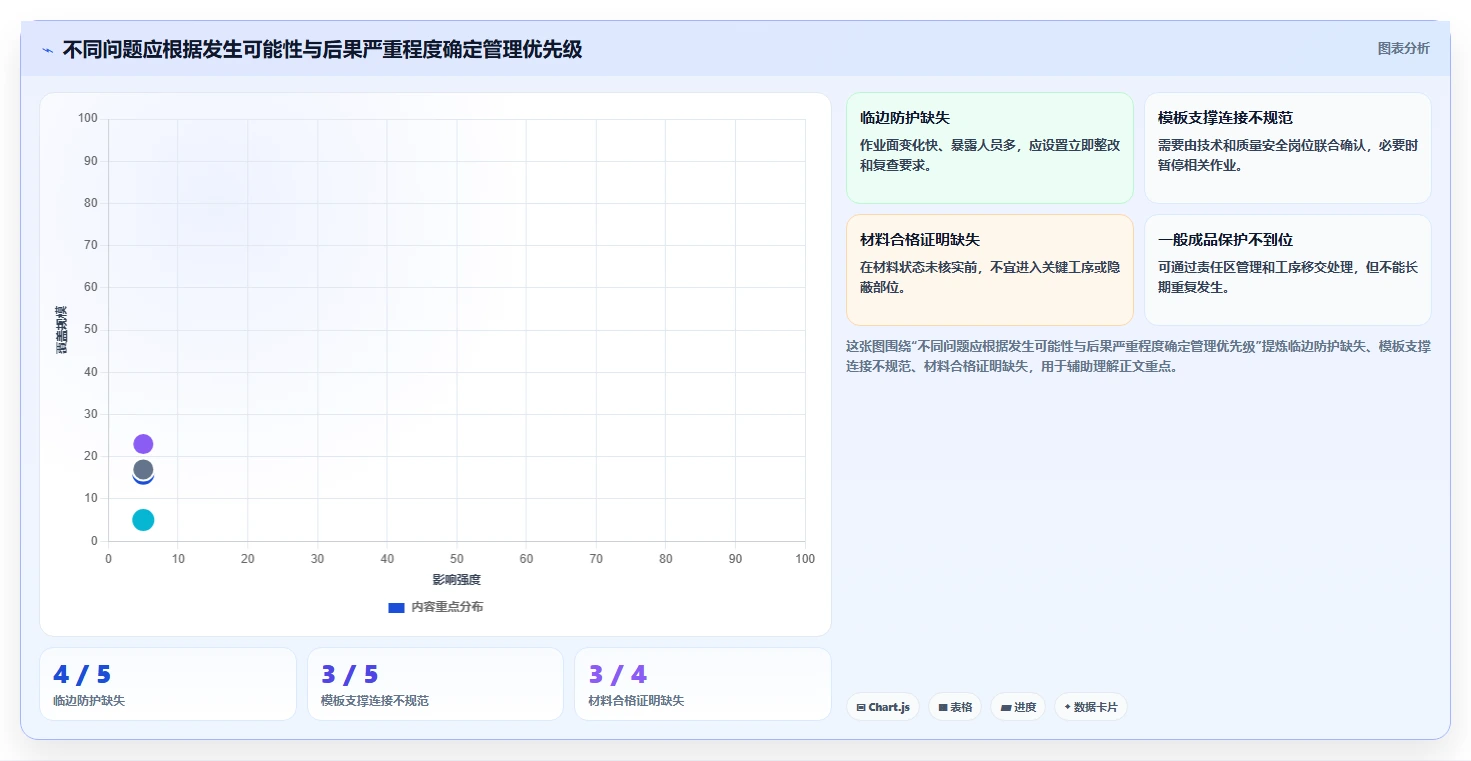Select the 材料合格证明缺失 orange info card

pos(990,270)
